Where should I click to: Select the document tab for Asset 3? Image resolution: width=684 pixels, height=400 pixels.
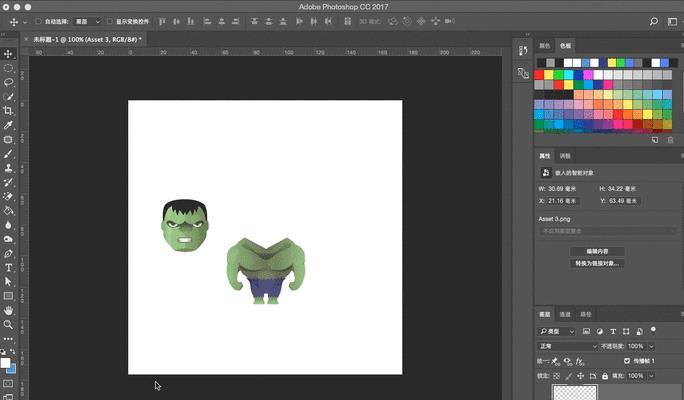tap(85, 39)
